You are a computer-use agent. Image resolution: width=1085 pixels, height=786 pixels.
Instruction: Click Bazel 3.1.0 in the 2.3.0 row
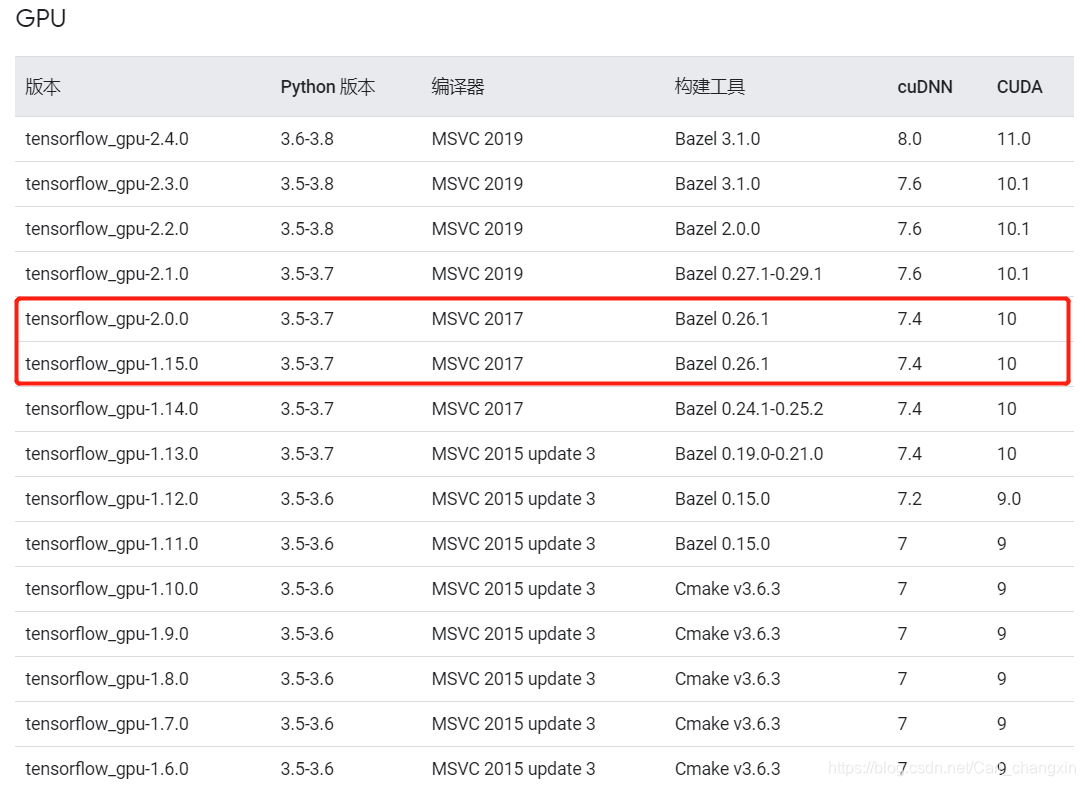click(717, 184)
